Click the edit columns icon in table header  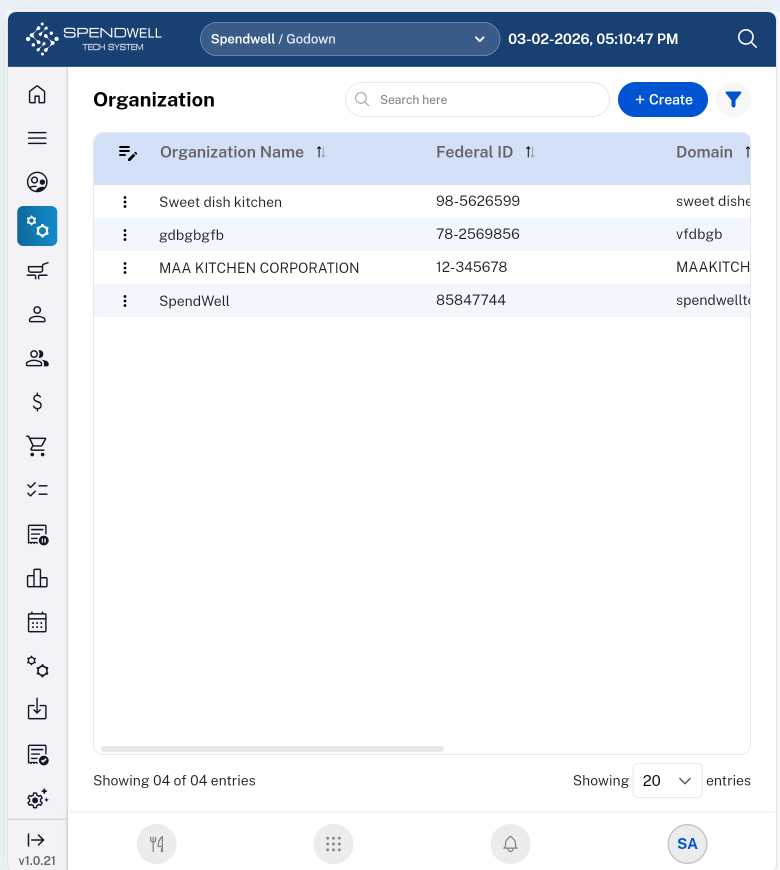click(128, 153)
